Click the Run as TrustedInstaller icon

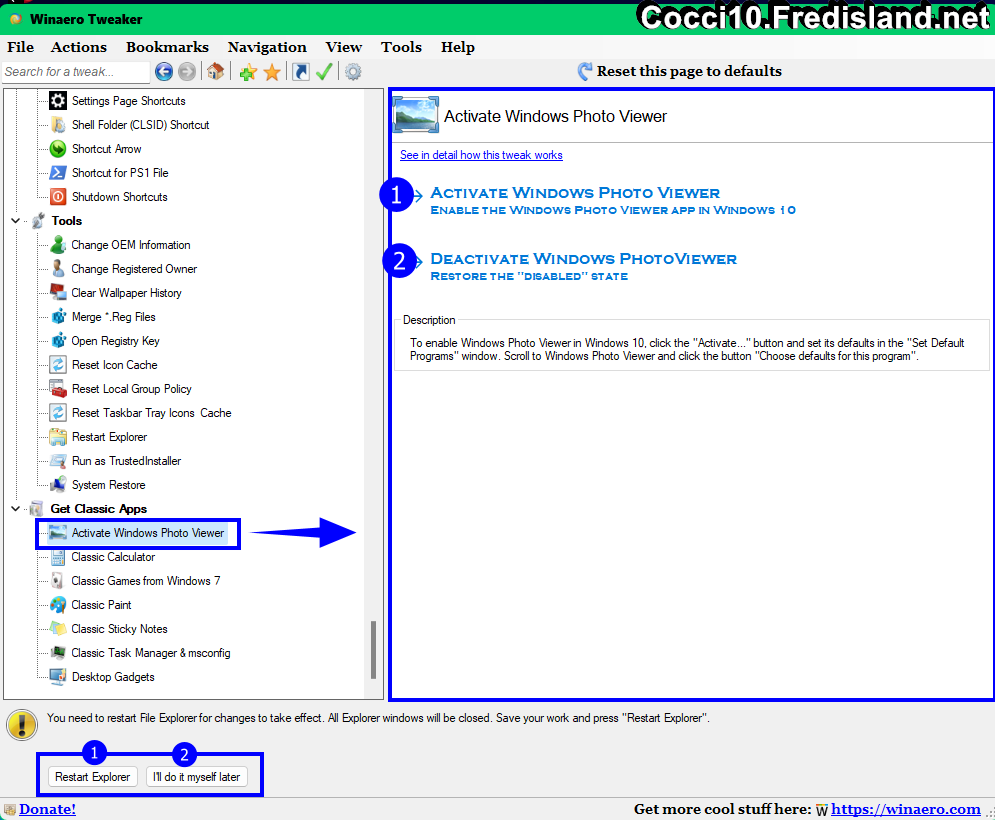point(58,461)
